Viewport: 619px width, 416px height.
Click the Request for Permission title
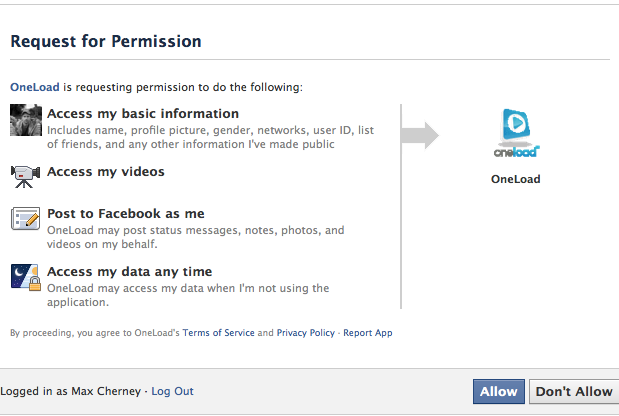coord(106,41)
